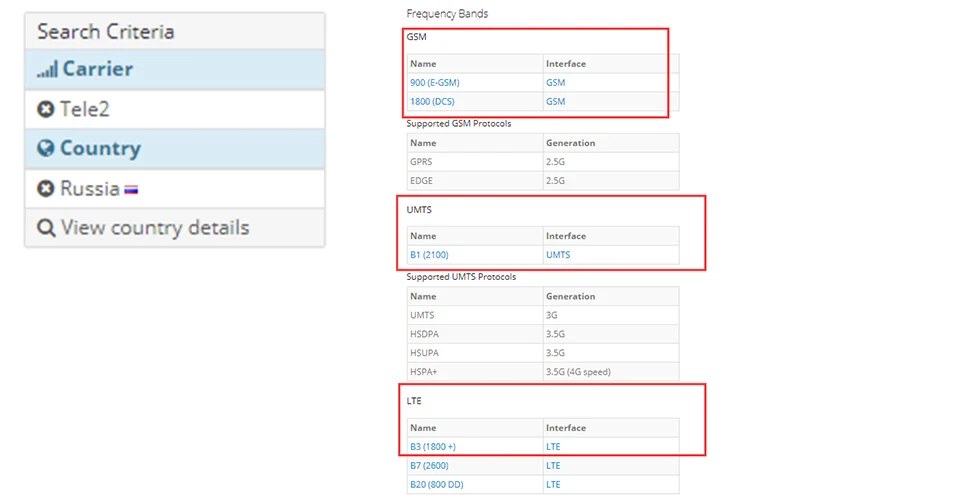This screenshot has height=500, width=960.
Task: Click the 3.5G (4G speed) generation cell
Action: pos(611,372)
